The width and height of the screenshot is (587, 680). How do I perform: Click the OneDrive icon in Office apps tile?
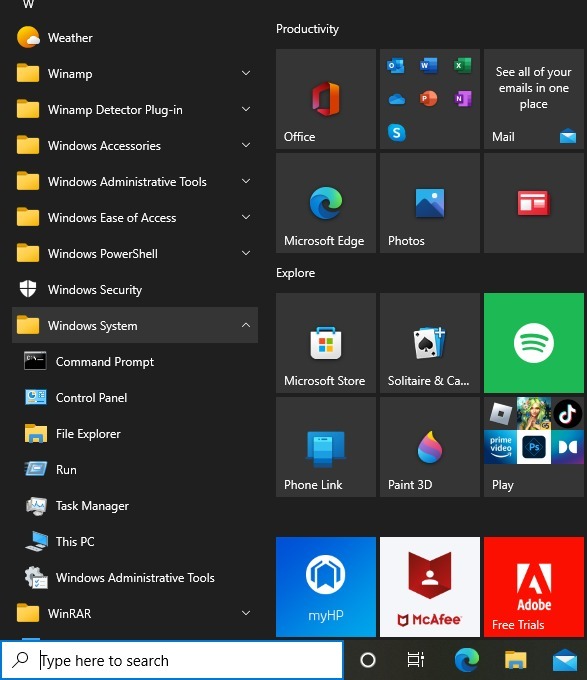click(x=396, y=99)
